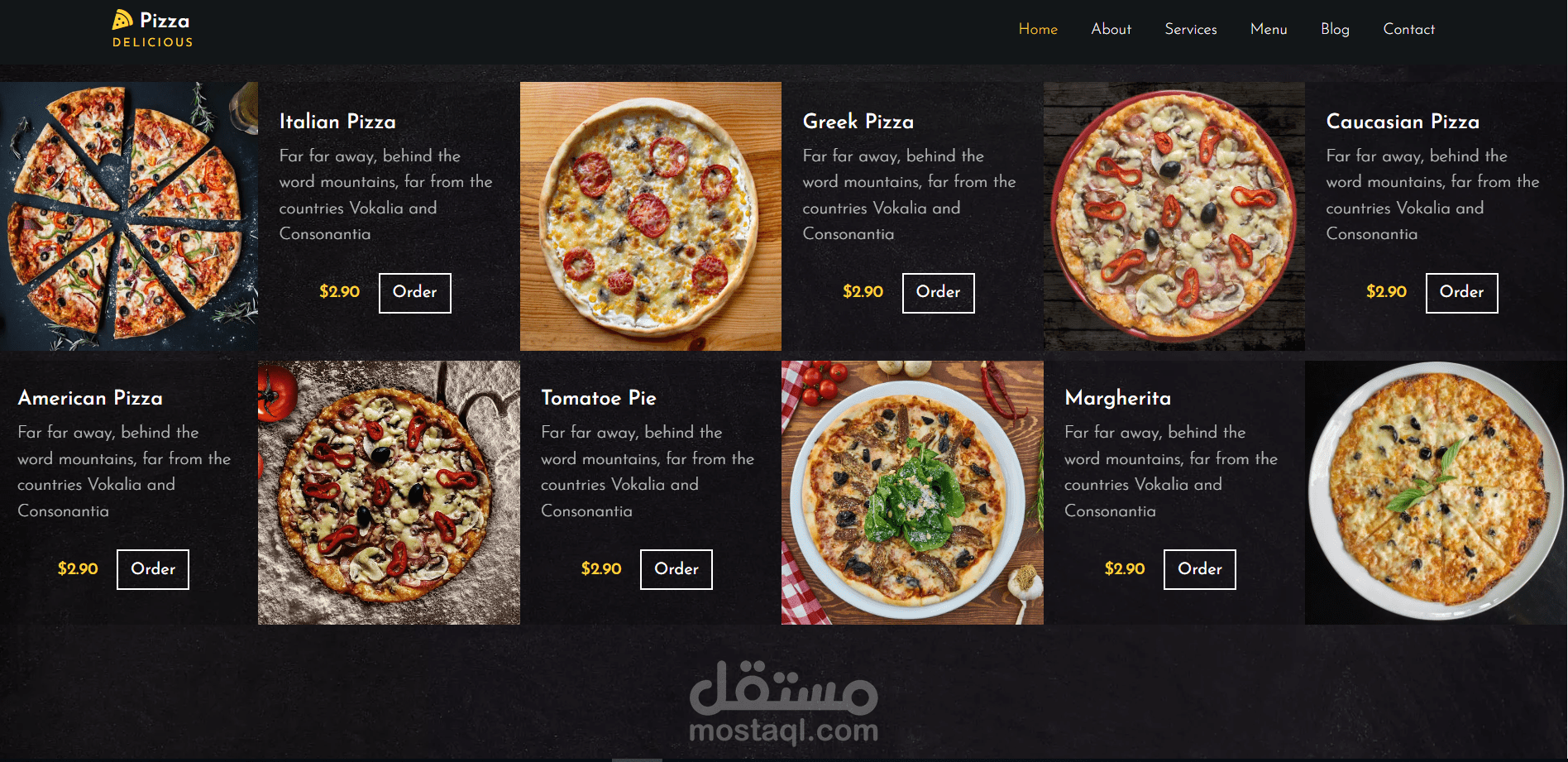Open the sliced Italian Pizza photo
Image resolution: width=1568 pixels, height=762 pixels.
129,216
